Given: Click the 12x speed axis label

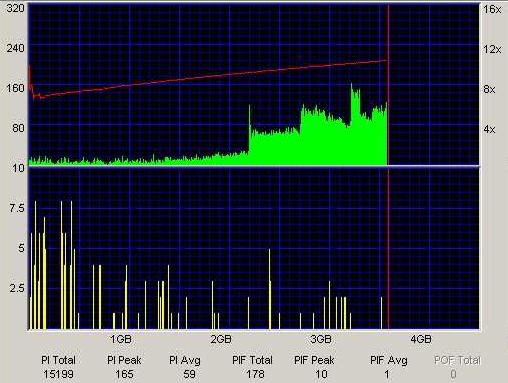Looking at the screenshot, I should (x=492, y=49).
